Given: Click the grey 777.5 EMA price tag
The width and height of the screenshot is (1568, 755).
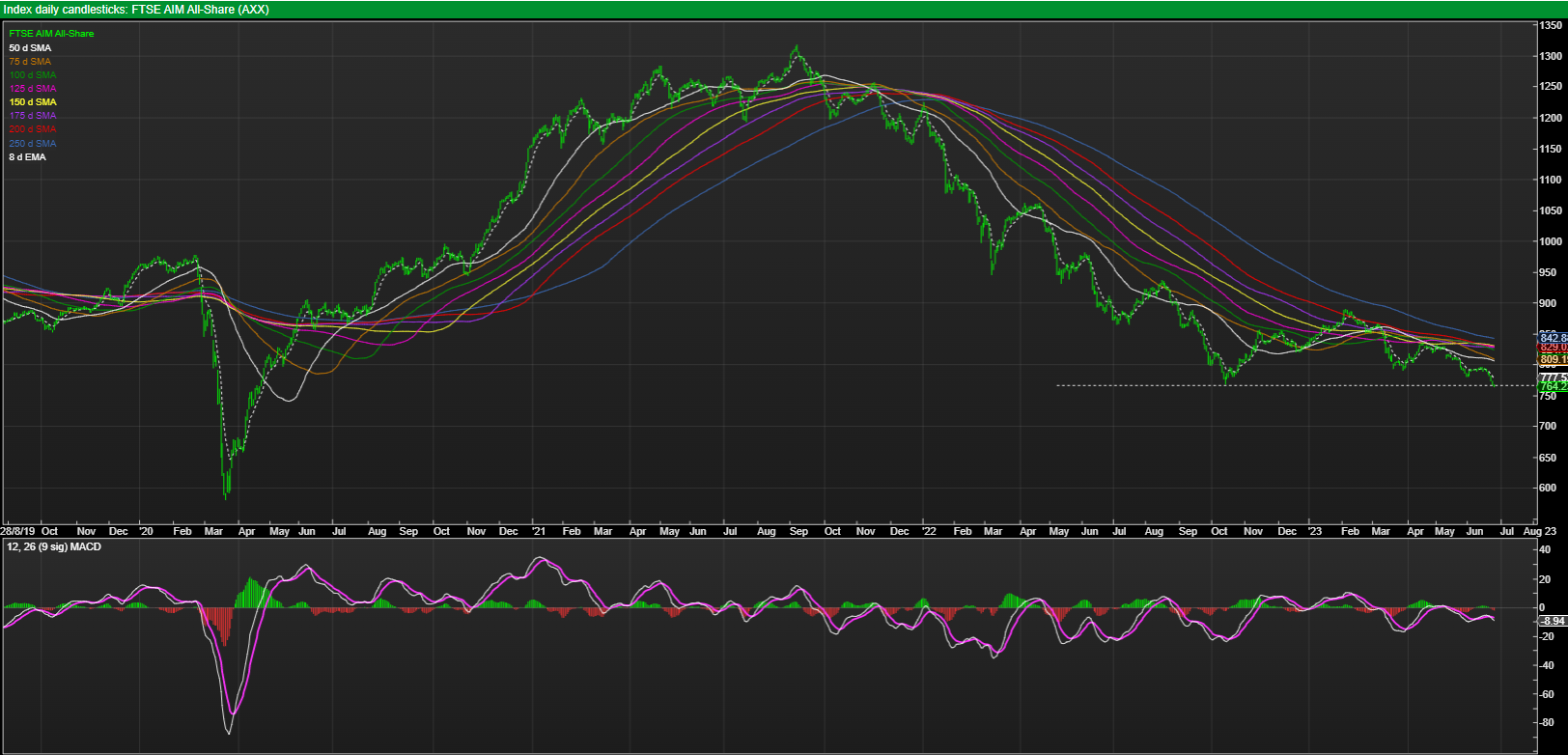Looking at the screenshot, I should (x=1553, y=377).
